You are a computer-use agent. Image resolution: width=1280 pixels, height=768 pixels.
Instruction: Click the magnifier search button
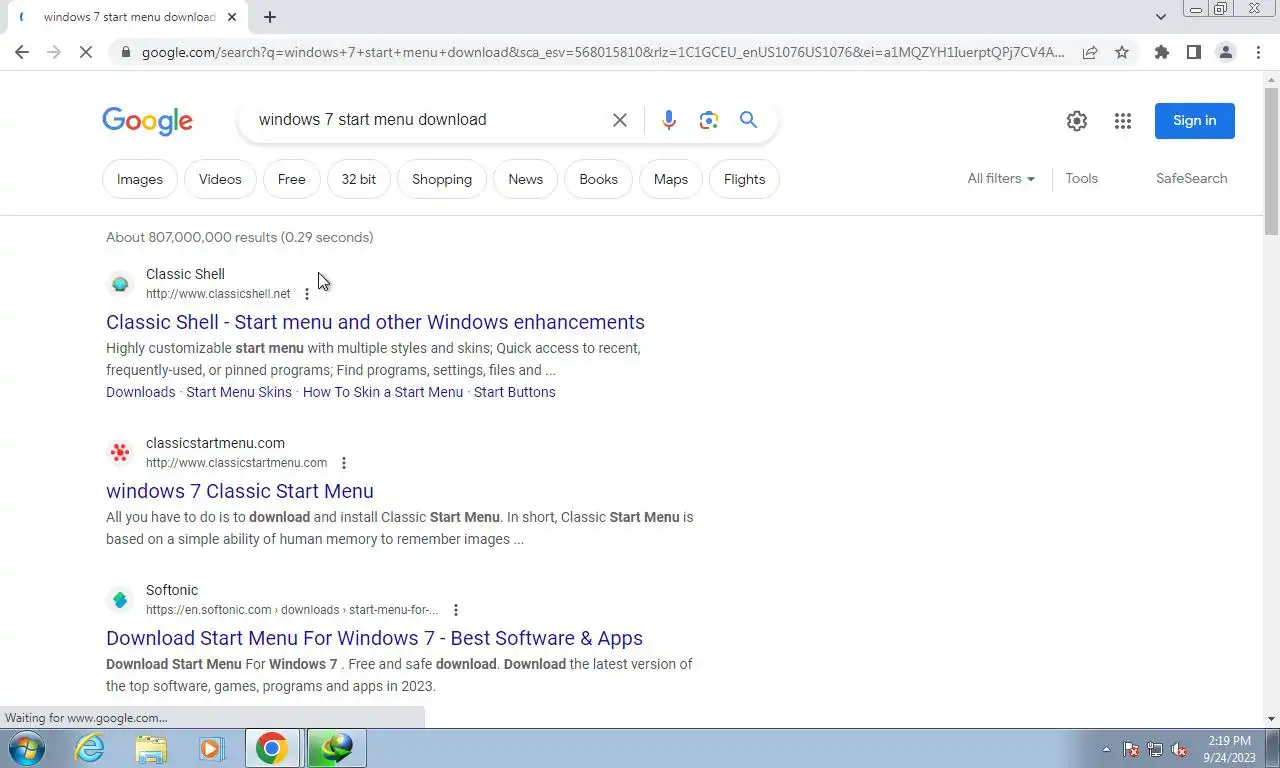(748, 120)
